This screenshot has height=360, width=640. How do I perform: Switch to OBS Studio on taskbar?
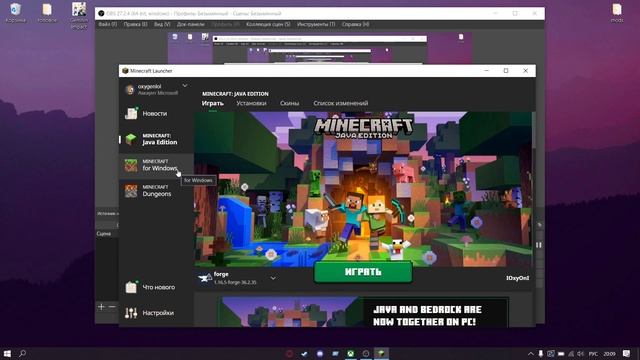[366, 353]
